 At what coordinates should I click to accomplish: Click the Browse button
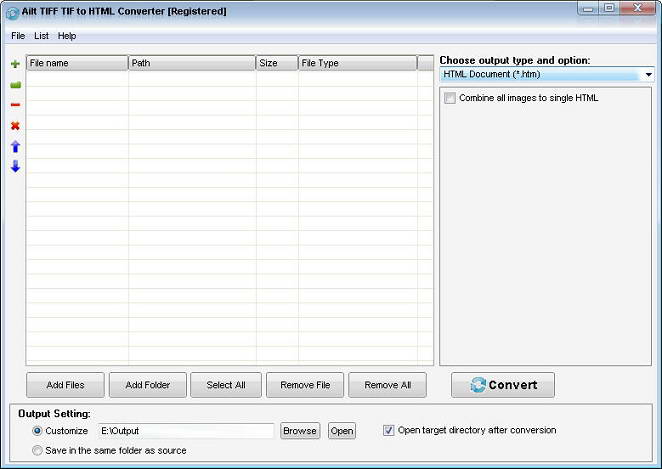tap(300, 431)
